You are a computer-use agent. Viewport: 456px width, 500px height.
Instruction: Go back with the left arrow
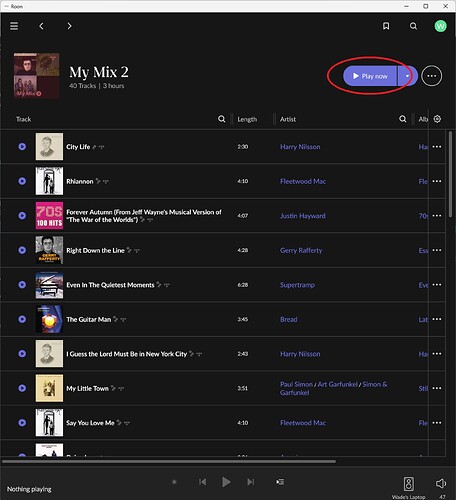point(41,26)
